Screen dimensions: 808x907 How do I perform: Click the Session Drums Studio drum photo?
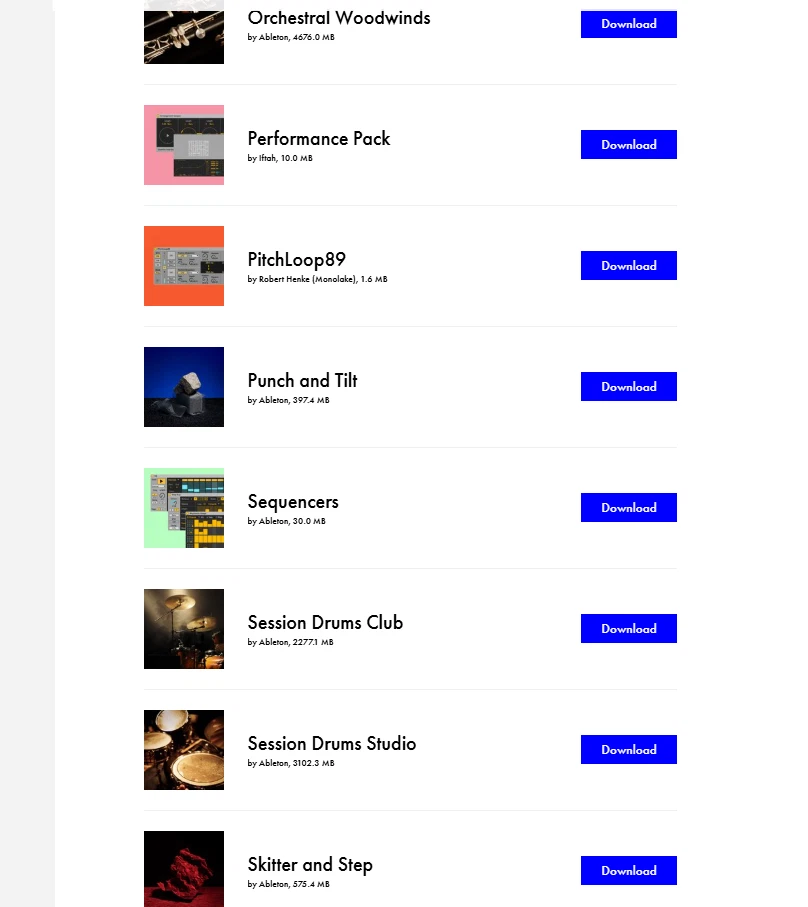(x=184, y=750)
